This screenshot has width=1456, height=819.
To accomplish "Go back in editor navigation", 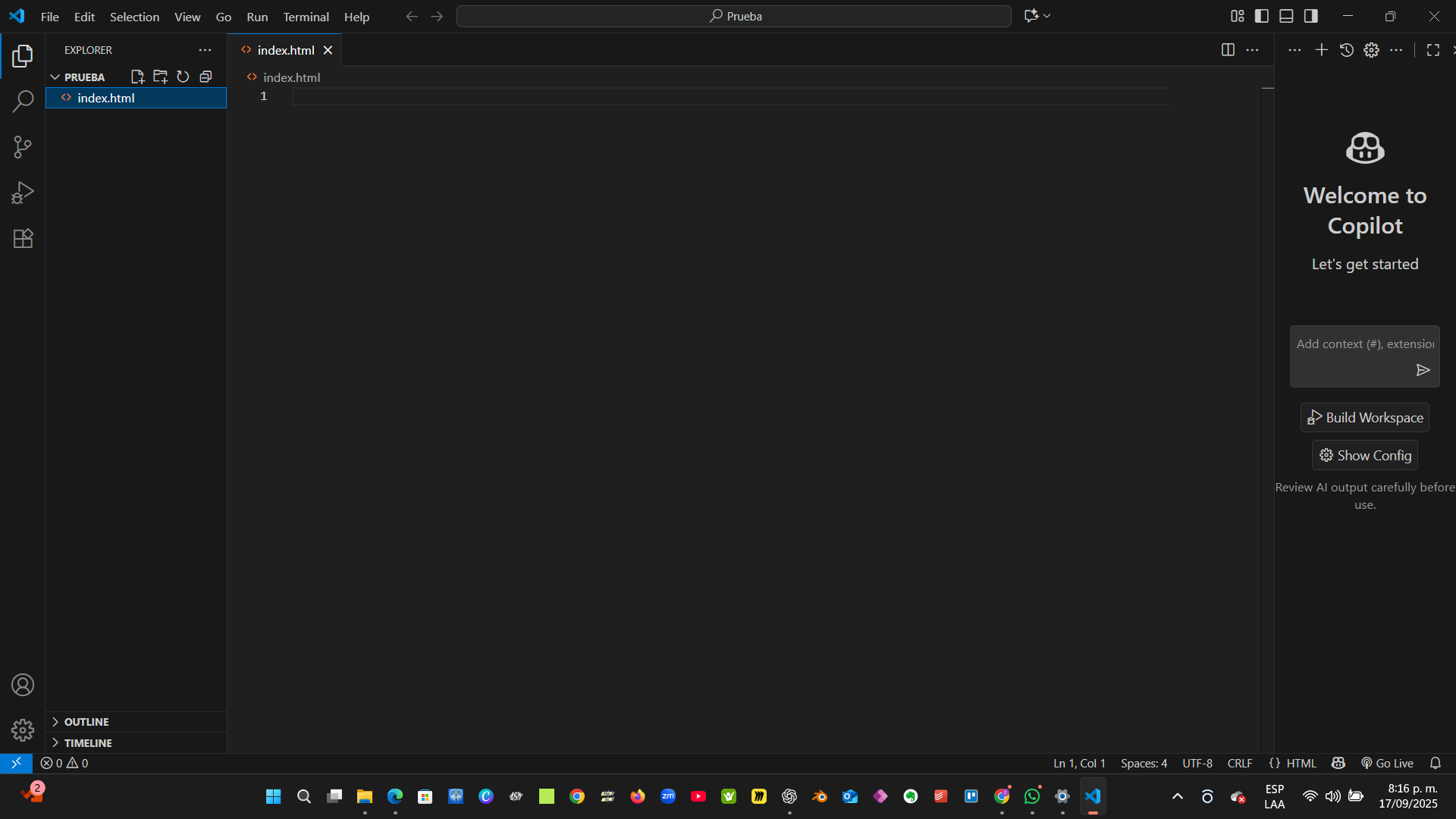I will (412, 17).
